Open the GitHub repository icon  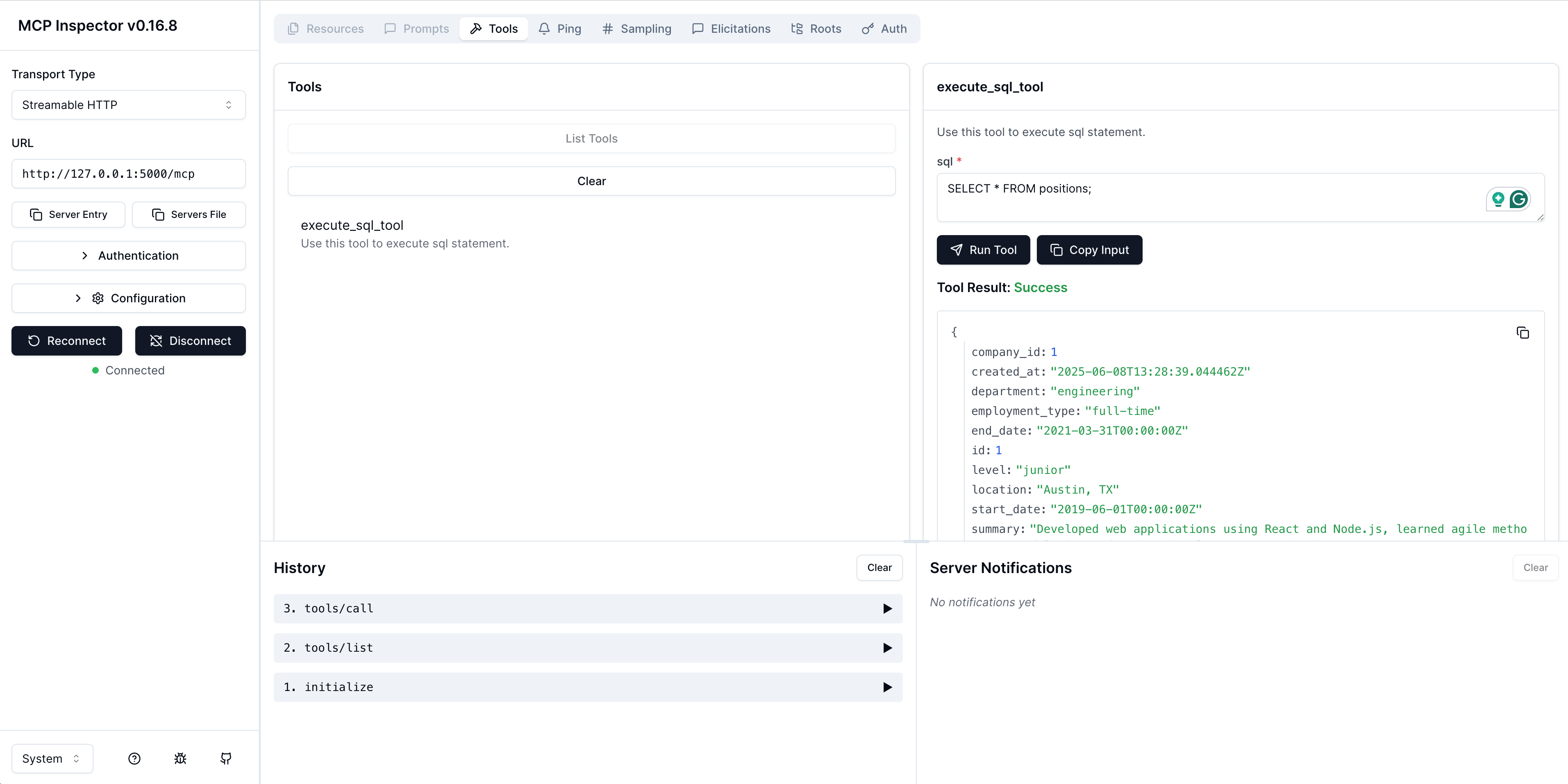pyautogui.click(x=226, y=759)
